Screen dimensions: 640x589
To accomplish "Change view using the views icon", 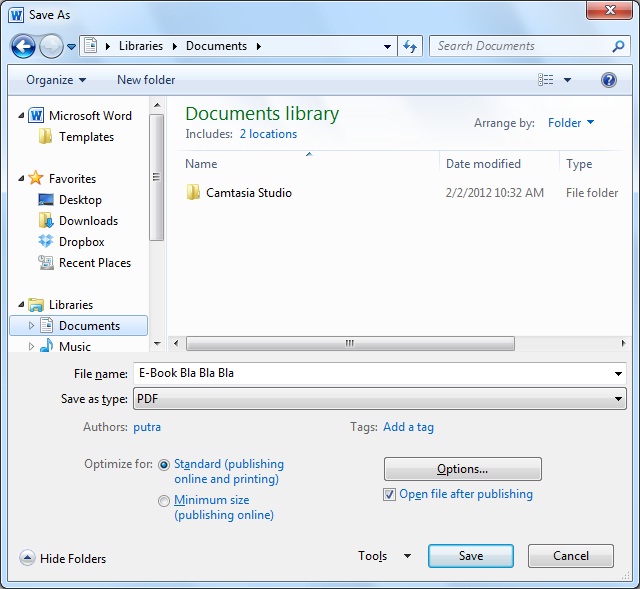I will point(546,80).
